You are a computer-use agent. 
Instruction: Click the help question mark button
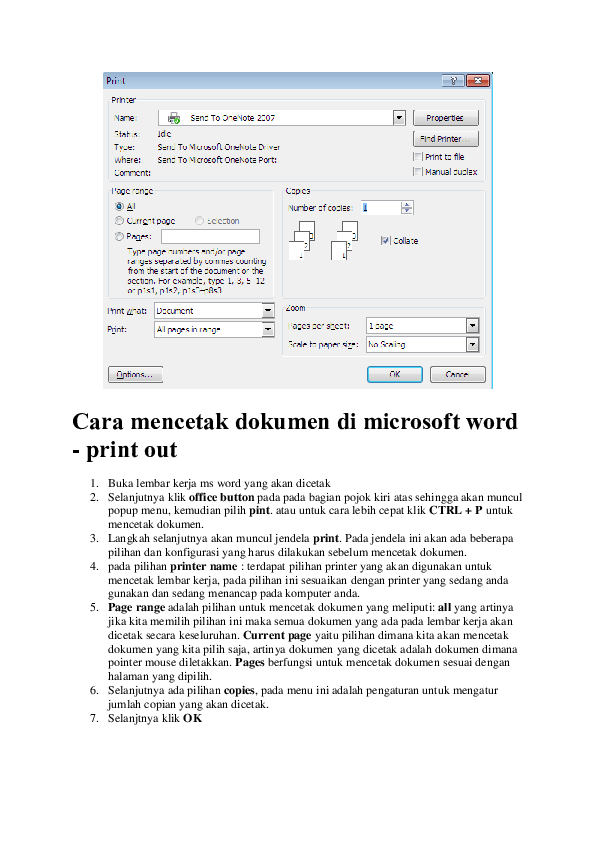point(453,81)
